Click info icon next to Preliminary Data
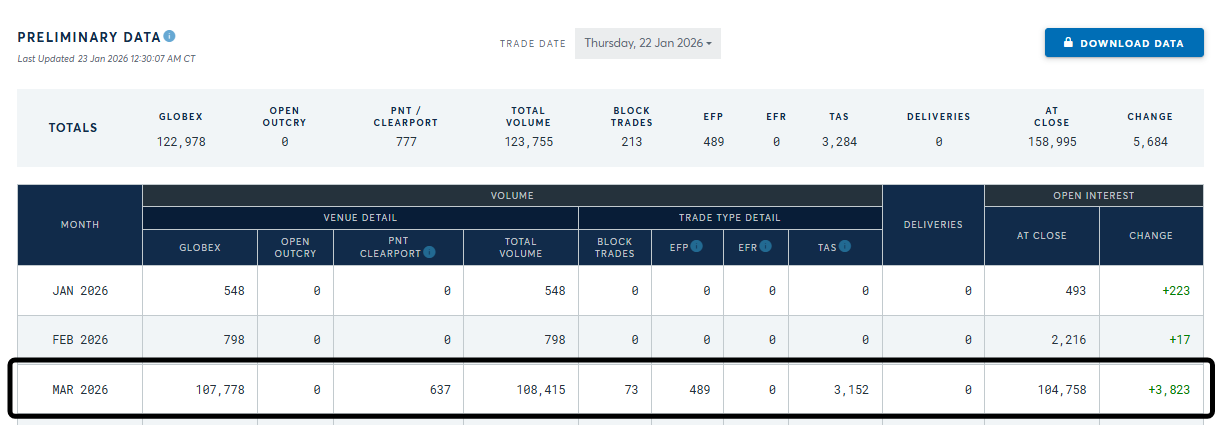 point(169,36)
